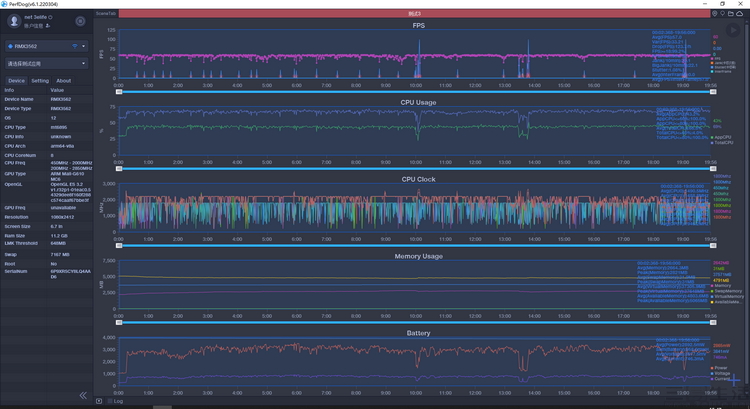The image size is (750, 409).
Task: Toggle the Power legend in Battery chart
Action: (721, 367)
